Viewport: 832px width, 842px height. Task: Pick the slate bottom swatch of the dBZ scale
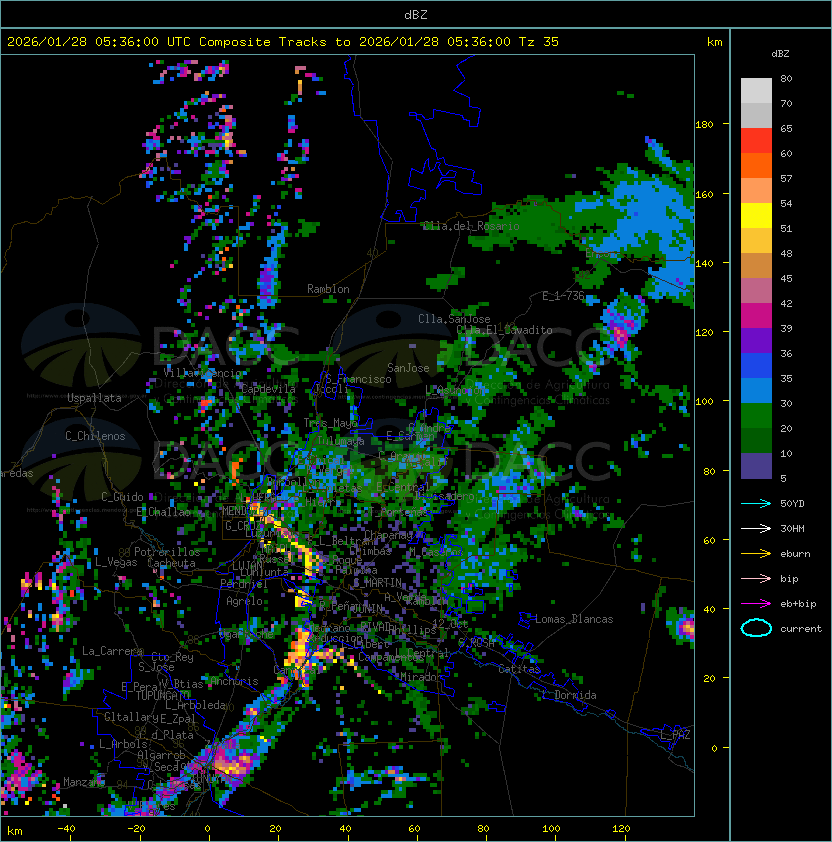pos(756,466)
